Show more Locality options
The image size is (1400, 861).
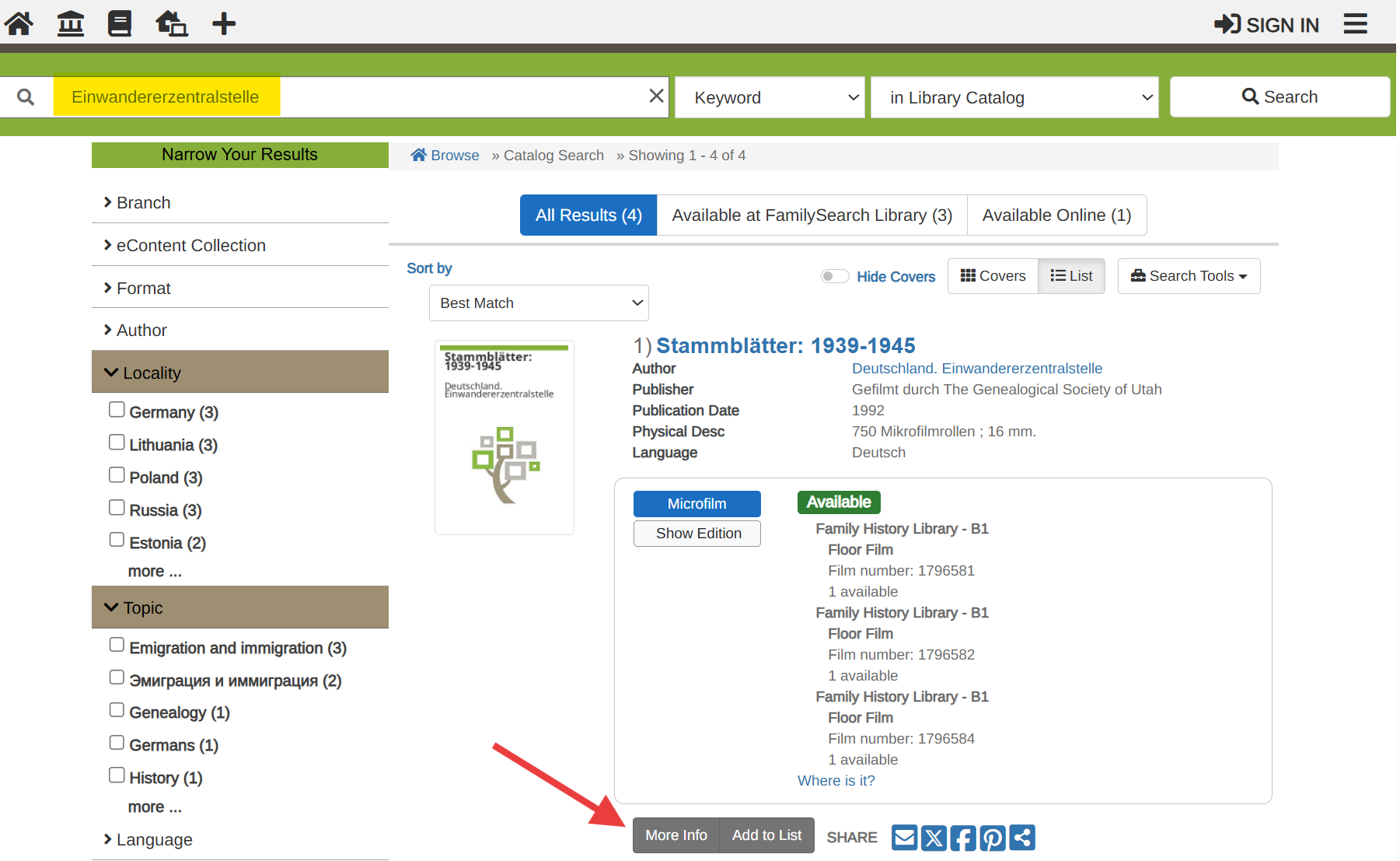click(155, 571)
